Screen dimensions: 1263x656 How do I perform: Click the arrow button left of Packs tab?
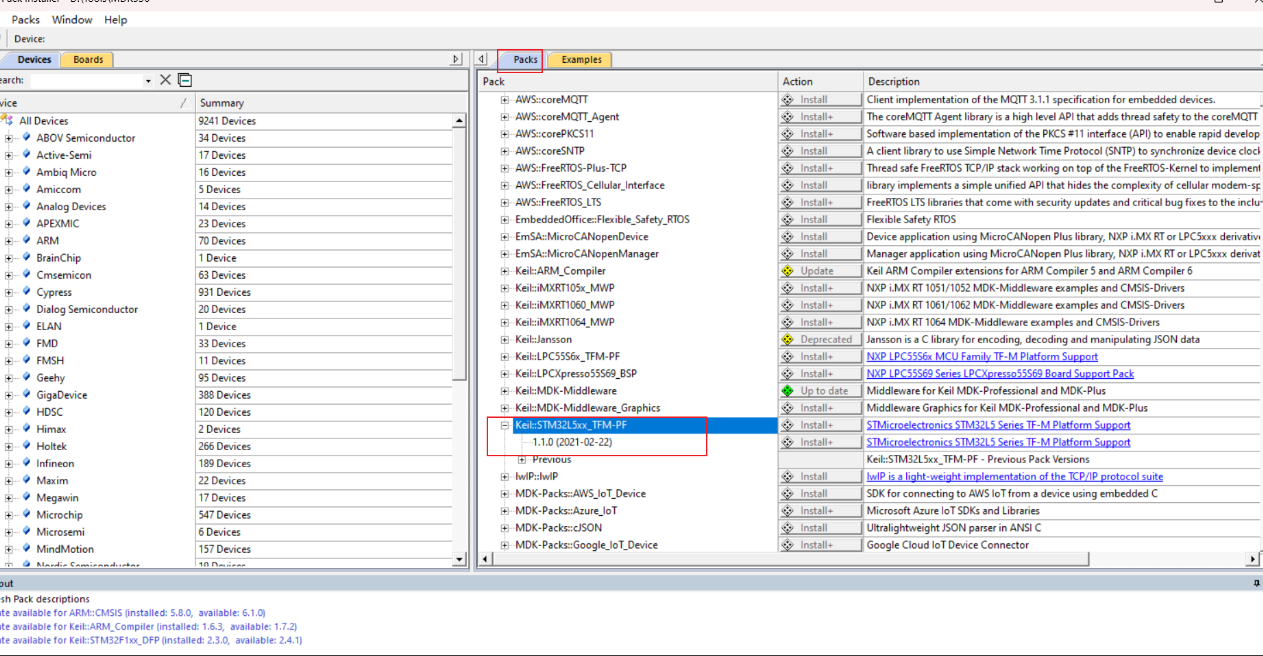point(482,60)
